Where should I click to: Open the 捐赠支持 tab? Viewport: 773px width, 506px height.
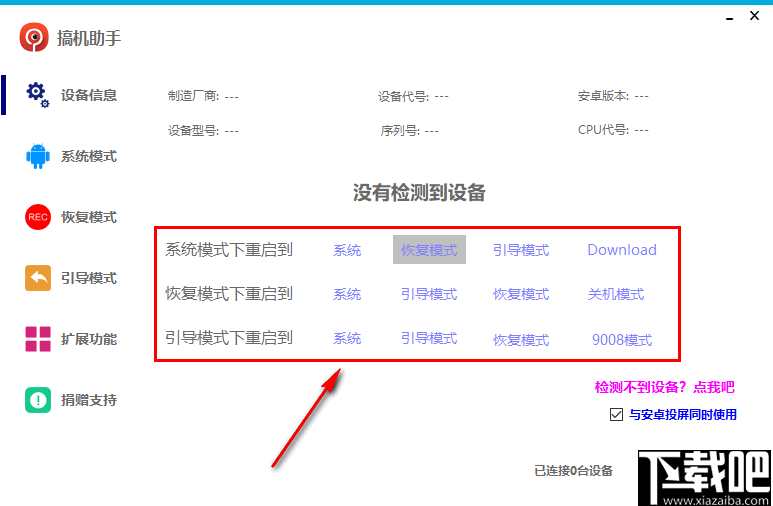[x=89, y=400]
